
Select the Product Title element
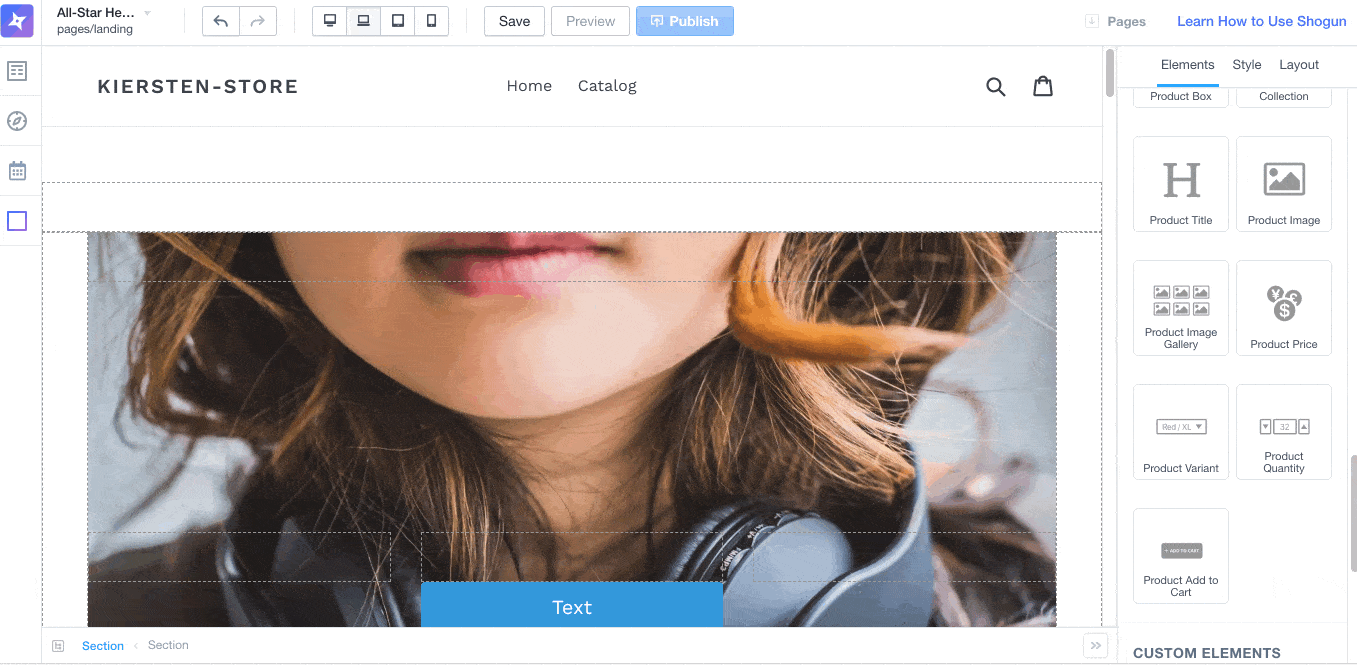coord(1181,185)
